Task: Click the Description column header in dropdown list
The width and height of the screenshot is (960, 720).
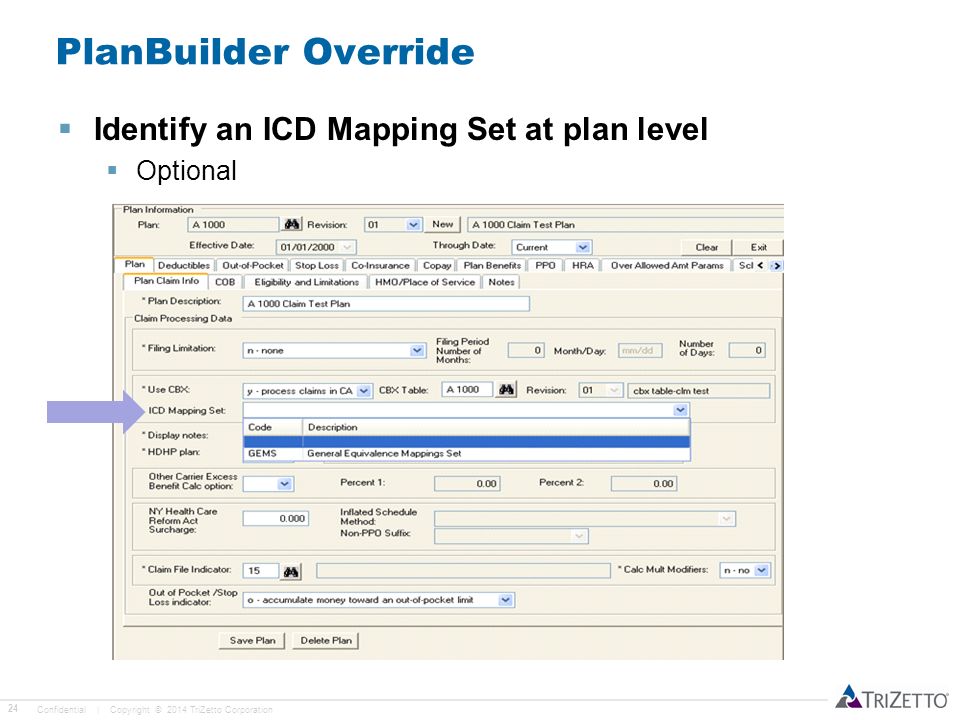Action: click(x=496, y=427)
